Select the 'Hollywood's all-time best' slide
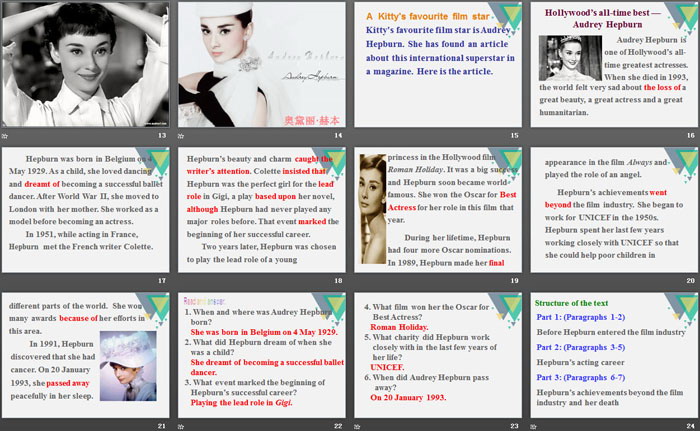 [x=614, y=64]
